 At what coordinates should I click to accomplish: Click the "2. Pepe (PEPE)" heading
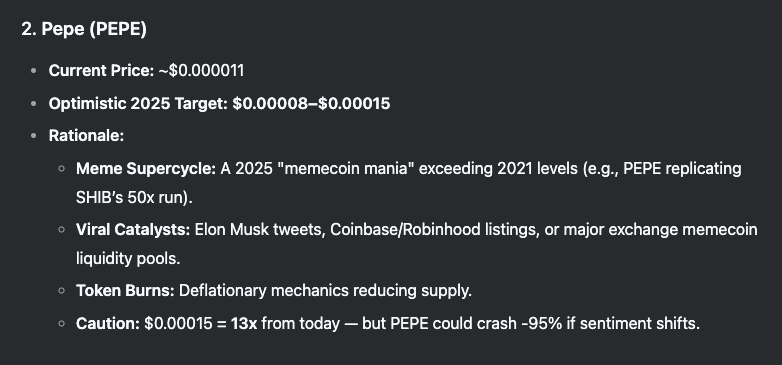84,29
